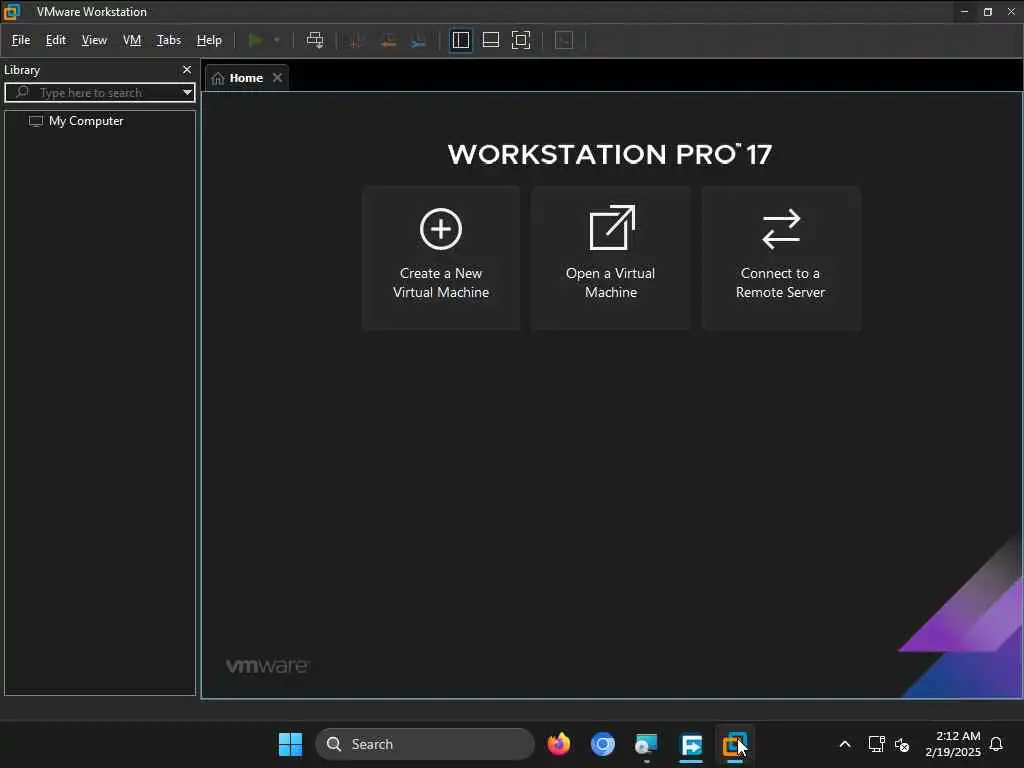Open the File menu
The width and height of the screenshot is (1024, 768).
pos(21,40)
